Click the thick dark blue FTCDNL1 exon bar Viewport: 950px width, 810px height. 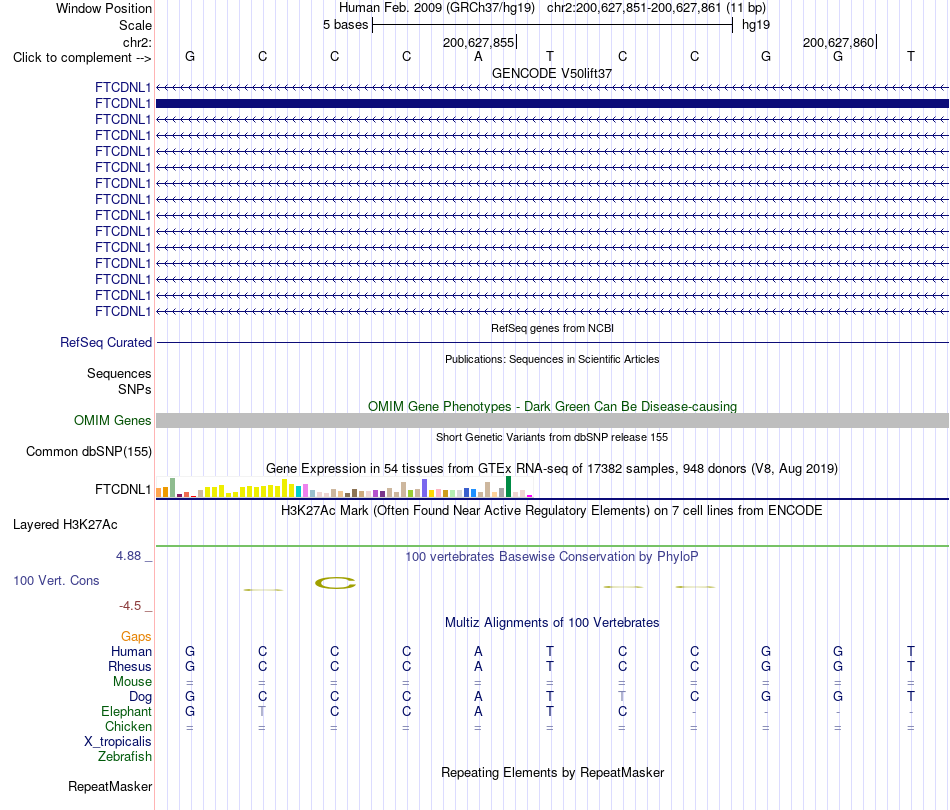(552, 104)
